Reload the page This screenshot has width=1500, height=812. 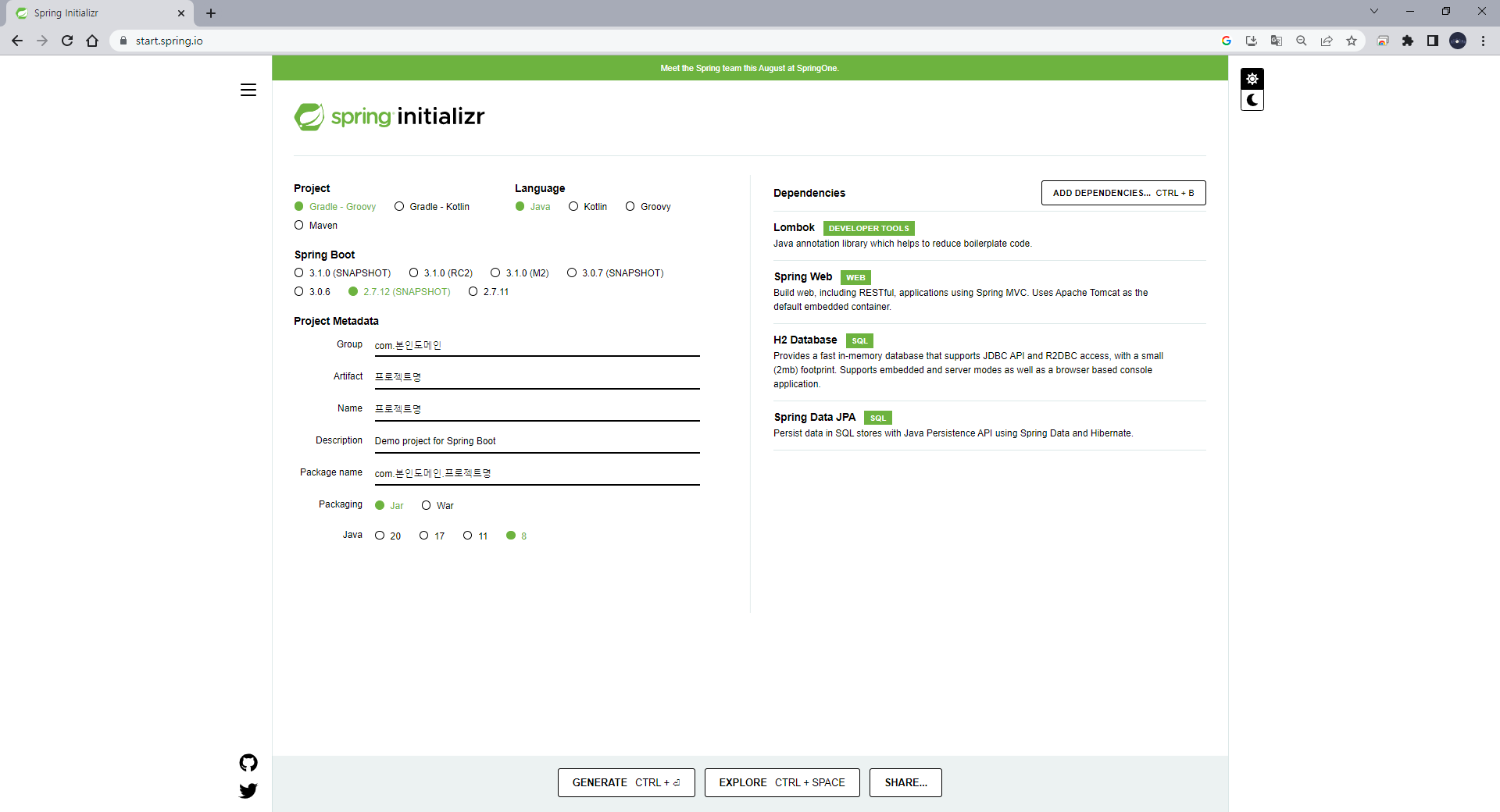click(67, 41)
